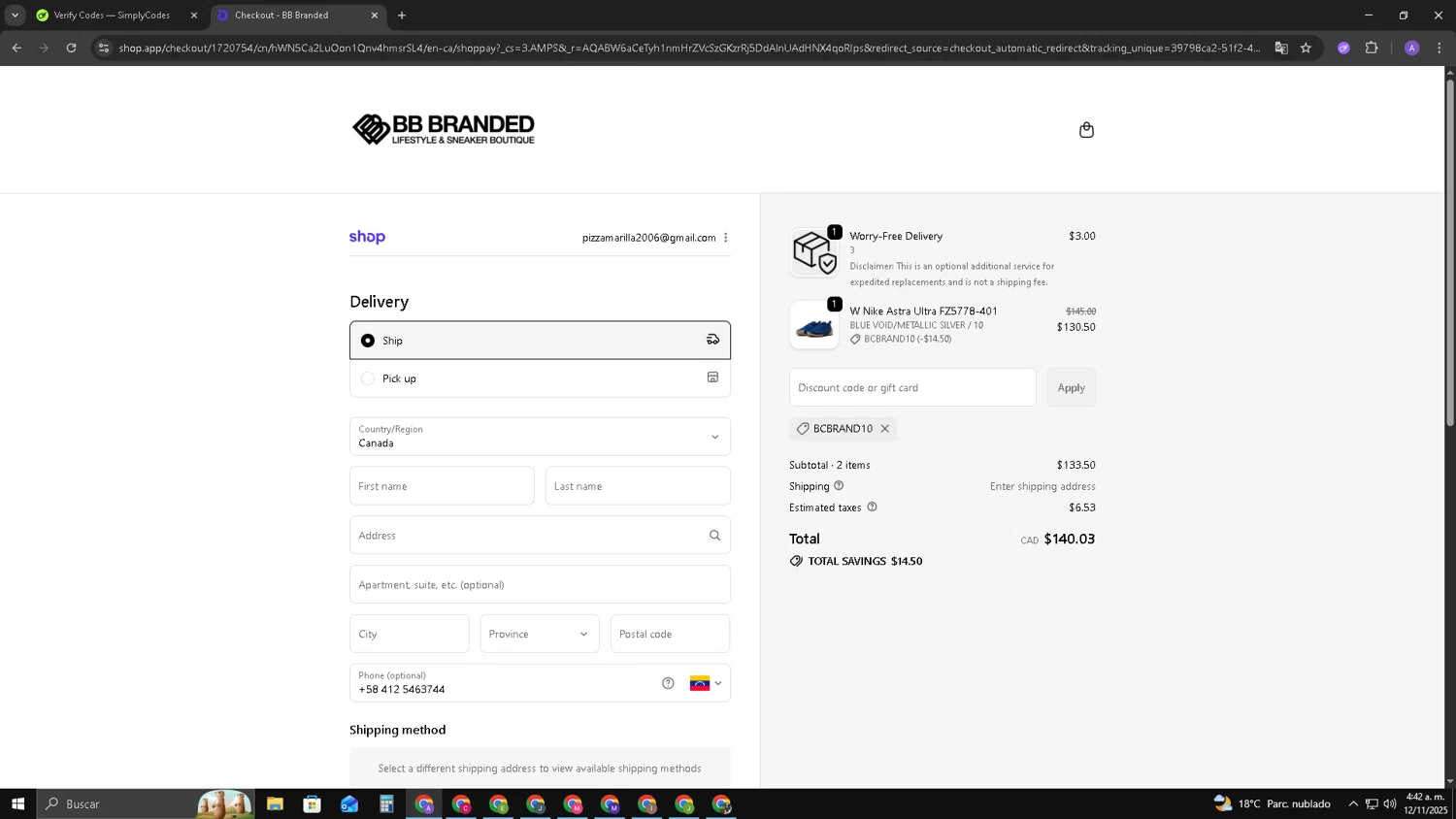Open the volume control in system tray
The image size is (1456, 819).
pos(1390,803)
